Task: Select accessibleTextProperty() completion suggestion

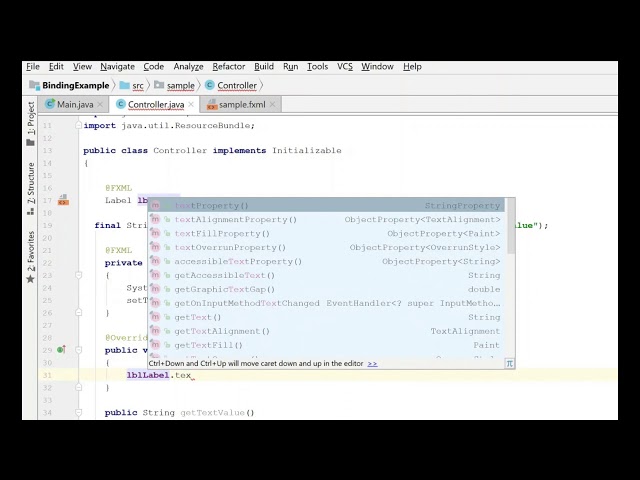Action: [326, 261]
